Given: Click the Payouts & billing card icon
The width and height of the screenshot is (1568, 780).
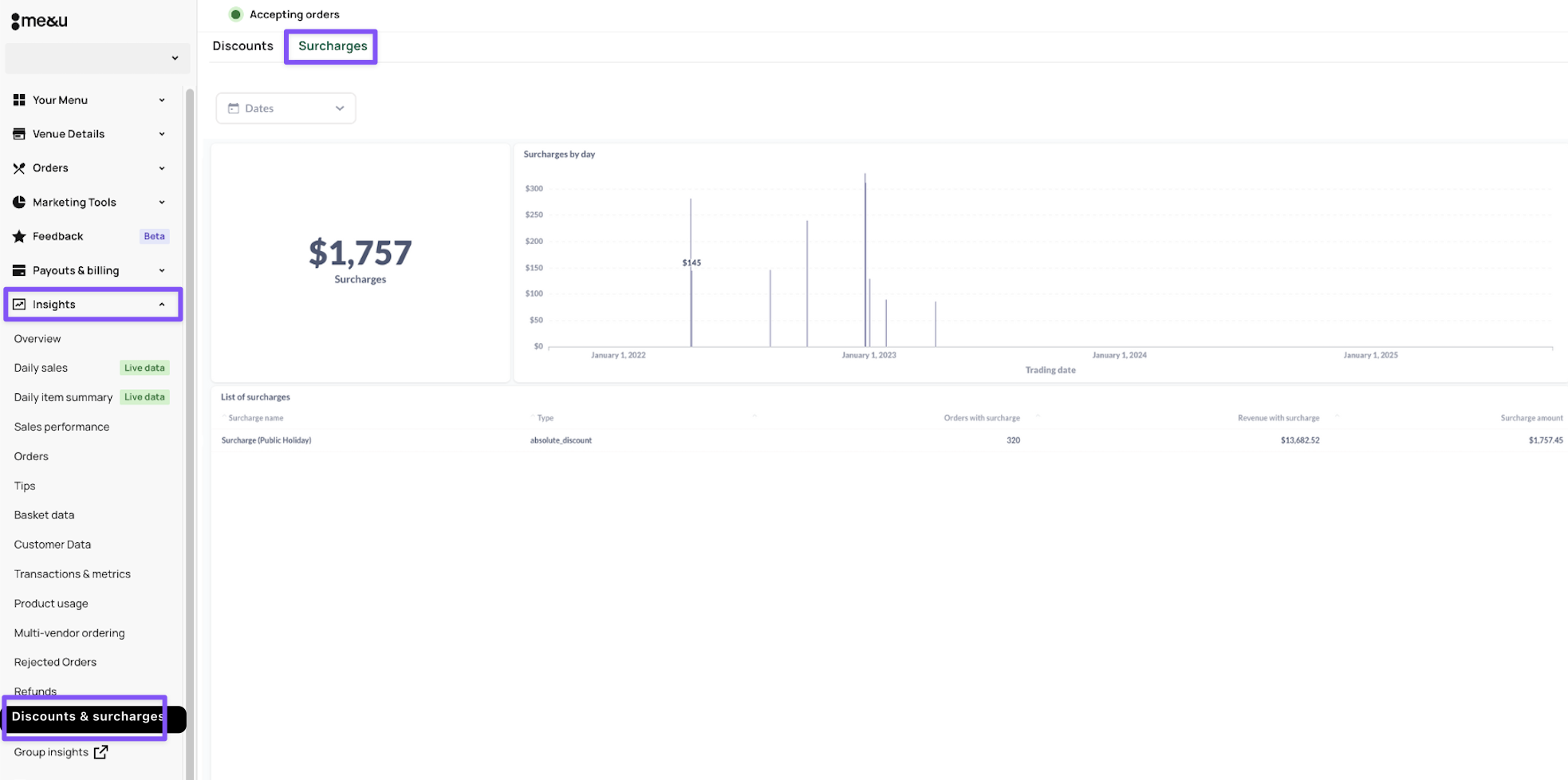Looking at the screenshot, I should (19, 270).
